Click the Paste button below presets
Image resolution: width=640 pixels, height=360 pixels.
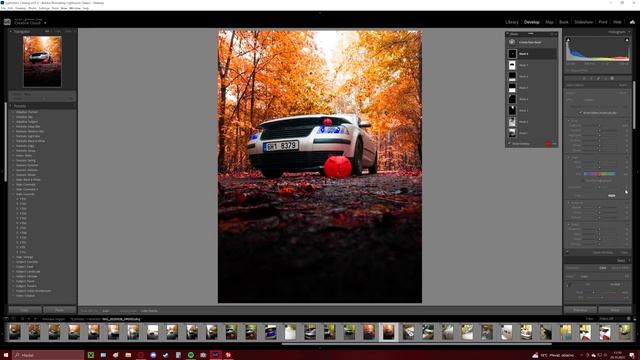[60, 310]
